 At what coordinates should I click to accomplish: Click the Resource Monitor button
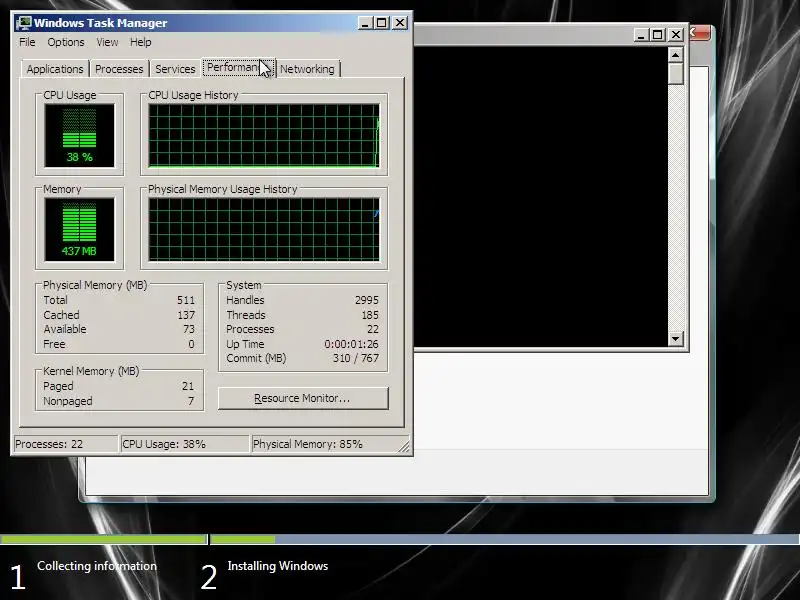pyautogui.click(x=303, y=398)
